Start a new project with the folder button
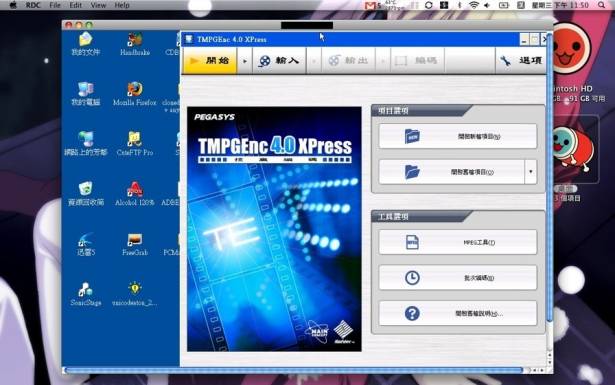 (x=458, y=136)
